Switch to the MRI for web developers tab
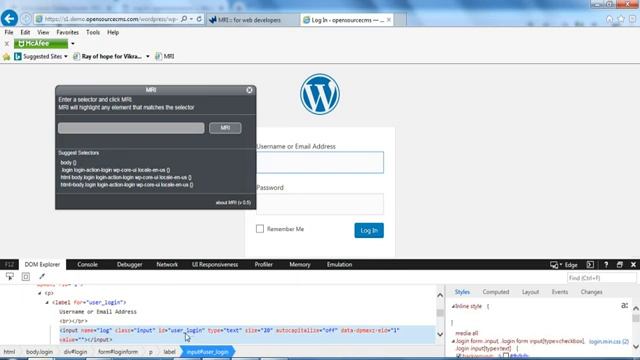Viewport: 640px width, 360px height. (x=253, y=20)
